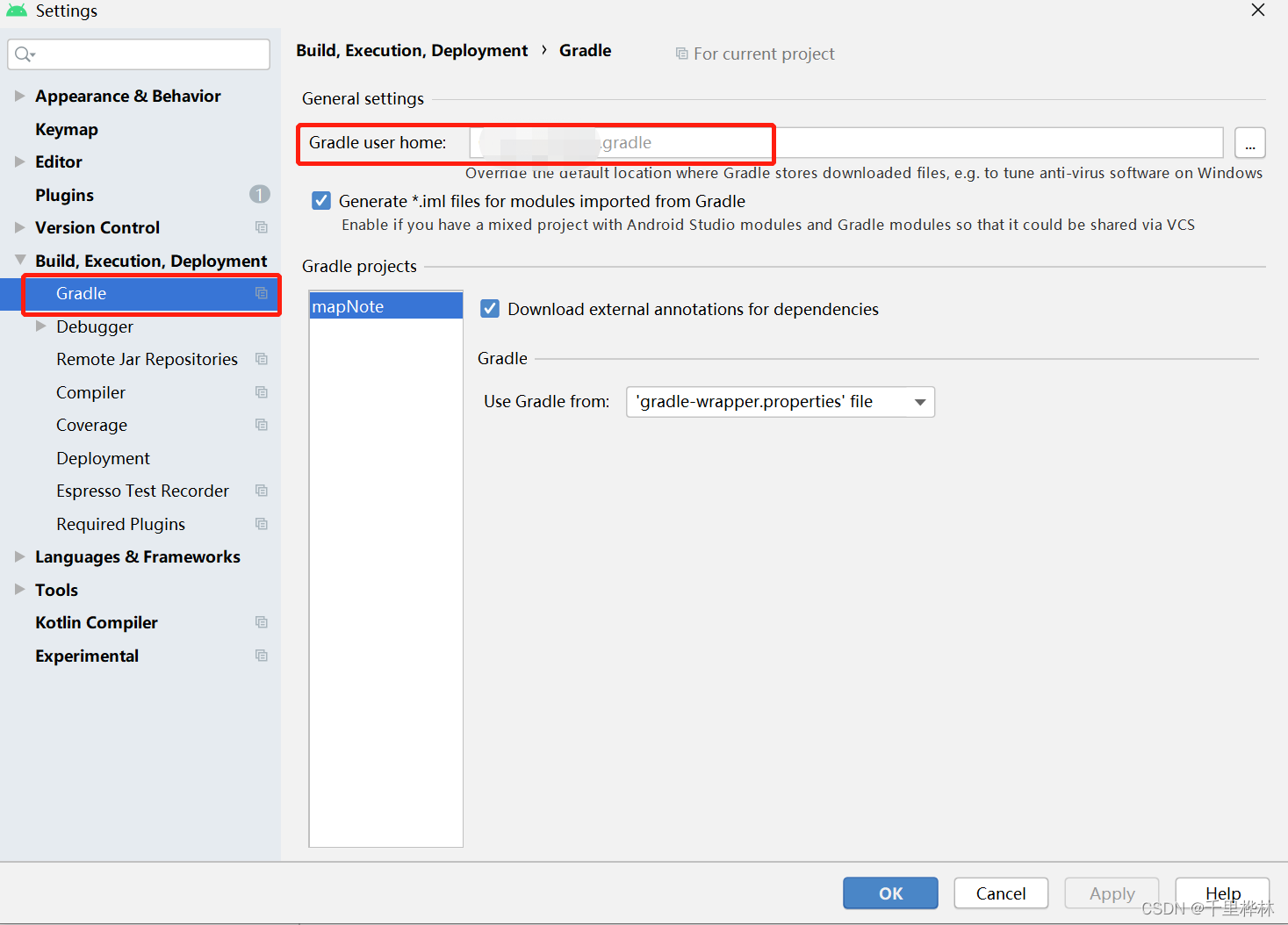
Task: Open Espresso Test Recorder settings
Action: (x=142, y=491)
